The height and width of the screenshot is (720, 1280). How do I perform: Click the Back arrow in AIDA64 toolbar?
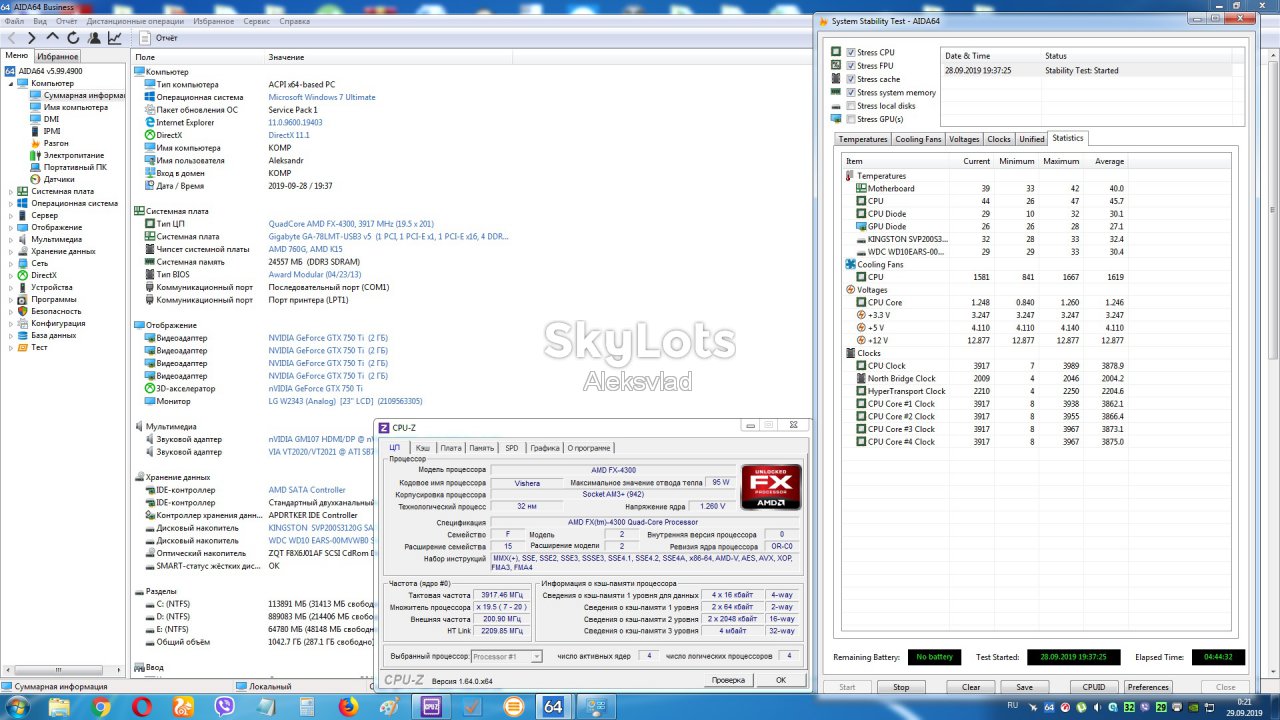pos(11,38)
